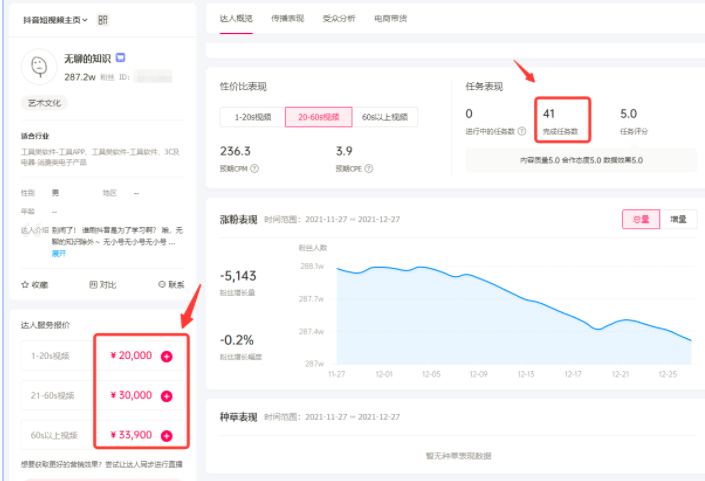Click the 287.2w follower count

(x=80, y=77)
